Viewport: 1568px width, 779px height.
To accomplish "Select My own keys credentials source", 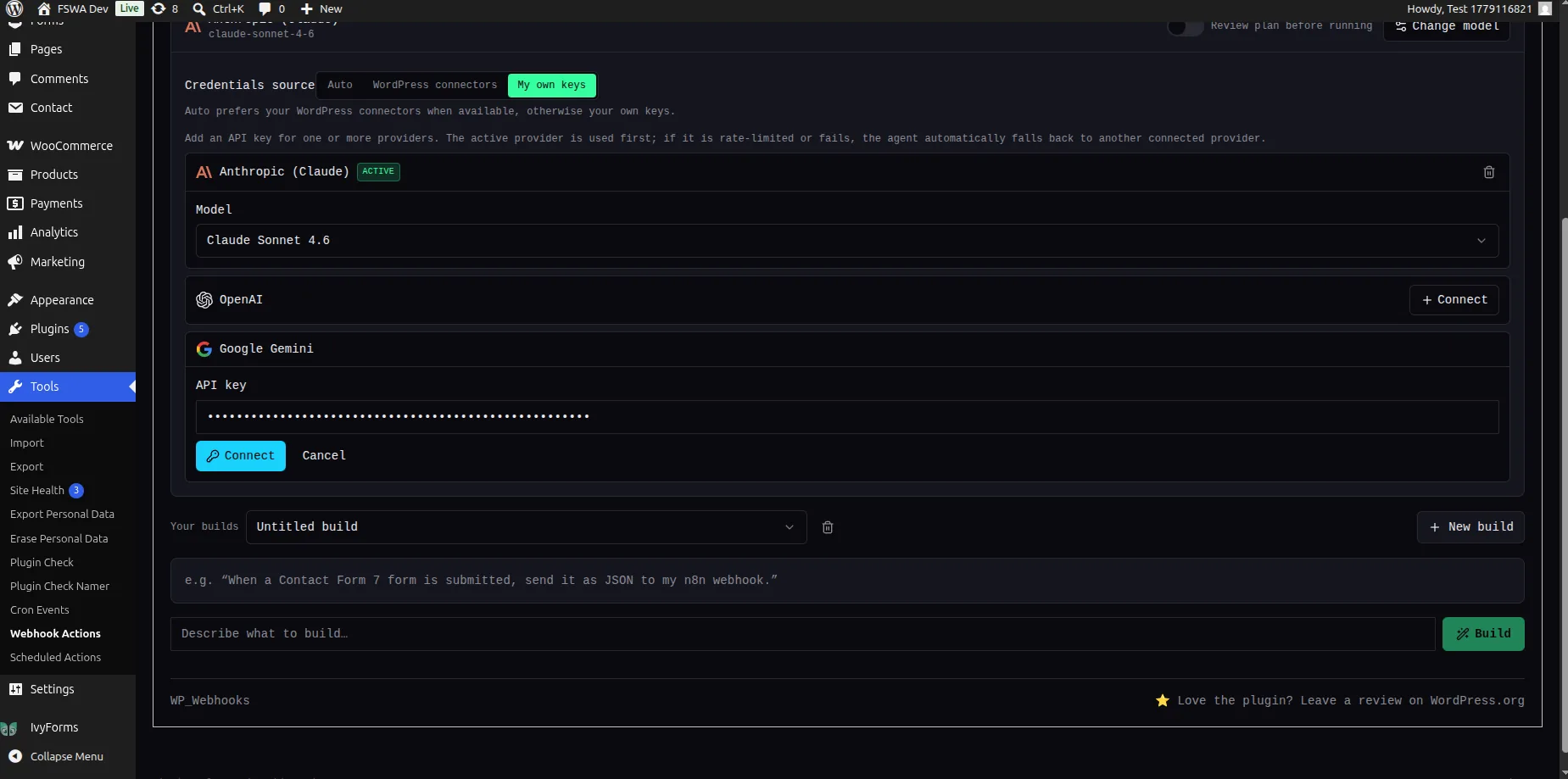I will [x=551, y=85].
